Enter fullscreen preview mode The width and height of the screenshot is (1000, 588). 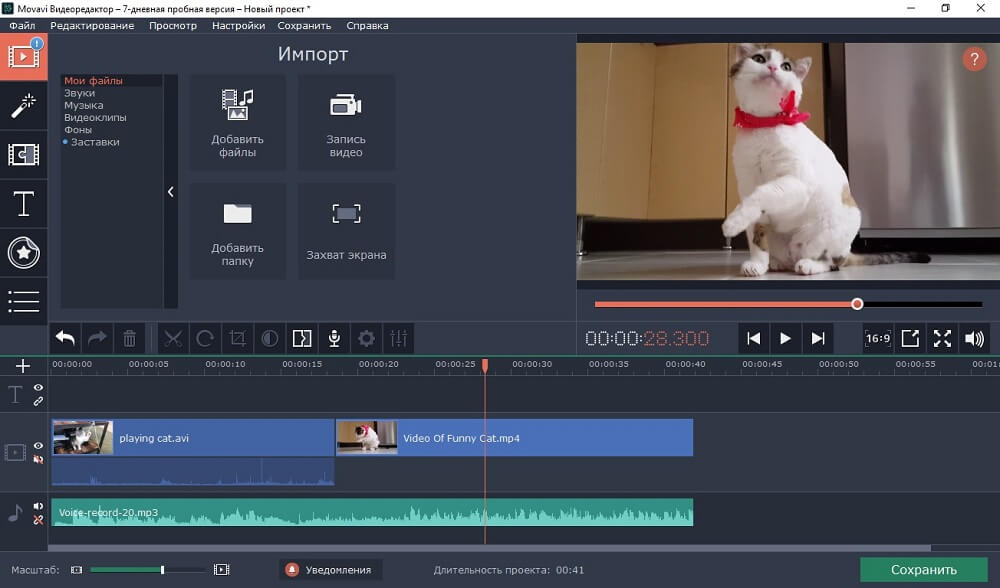pyautogui.click(x=942, y=338)
